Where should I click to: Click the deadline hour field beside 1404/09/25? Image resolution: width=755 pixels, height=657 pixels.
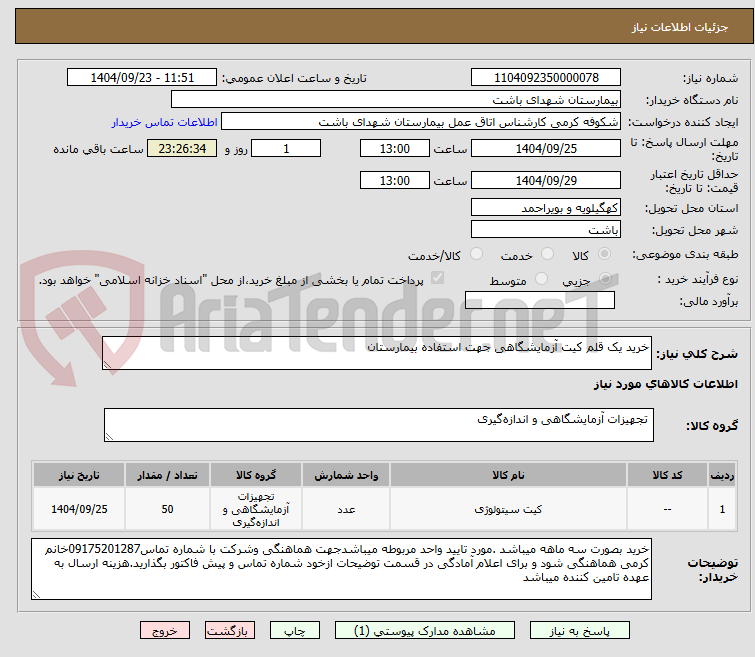[394, 148]
